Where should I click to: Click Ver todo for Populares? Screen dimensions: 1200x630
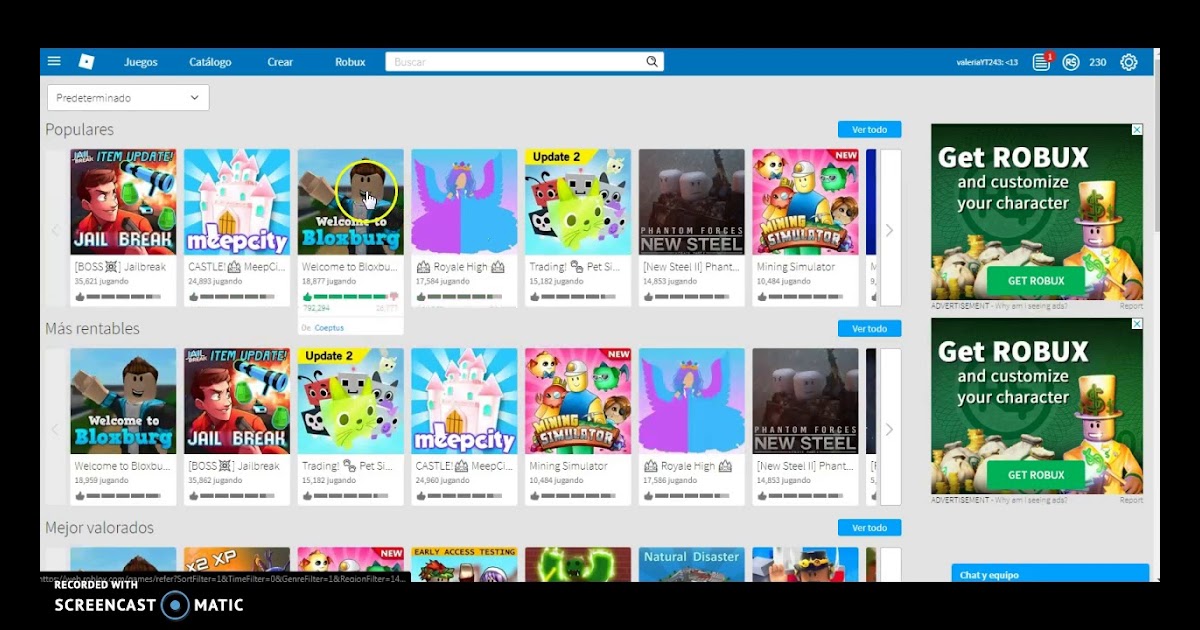coord(869,130)
